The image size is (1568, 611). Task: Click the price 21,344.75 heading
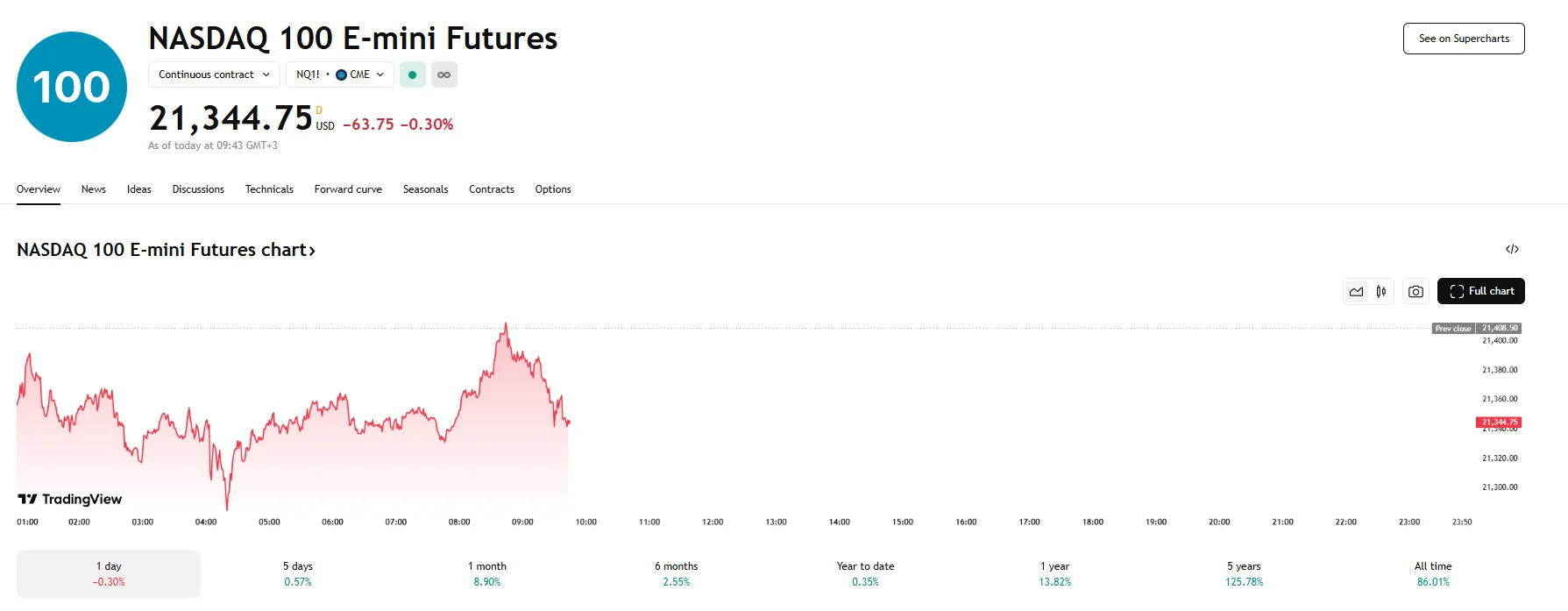[231, 118]
